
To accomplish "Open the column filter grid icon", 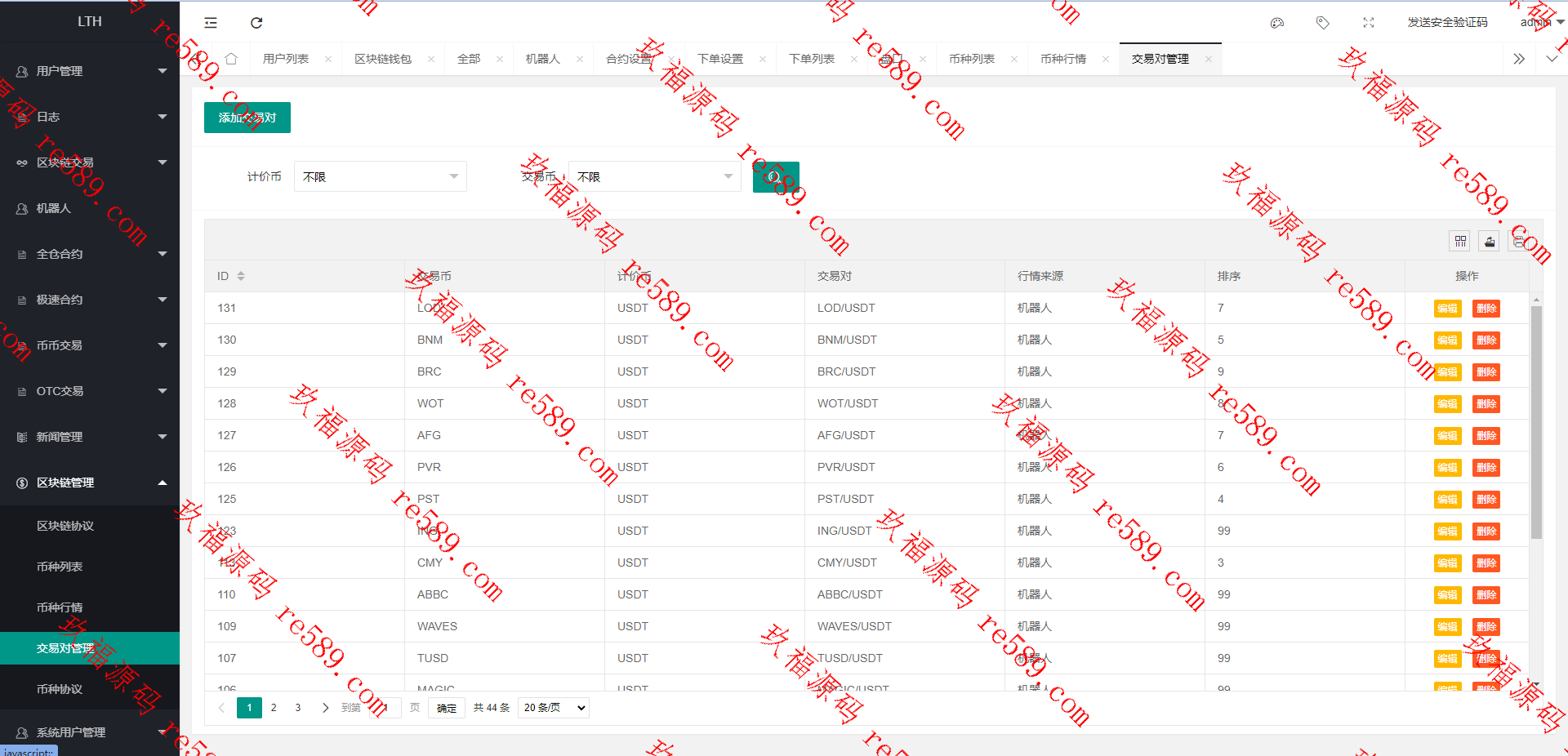I will [1460, 241].
